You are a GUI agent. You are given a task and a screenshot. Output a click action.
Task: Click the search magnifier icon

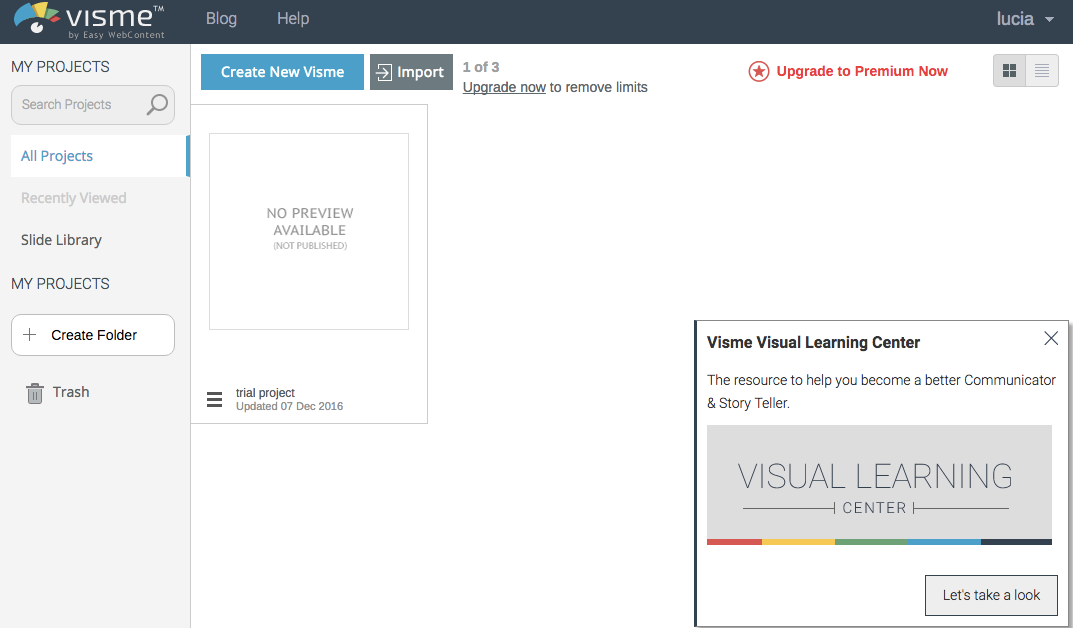click(x=157, y=105)
